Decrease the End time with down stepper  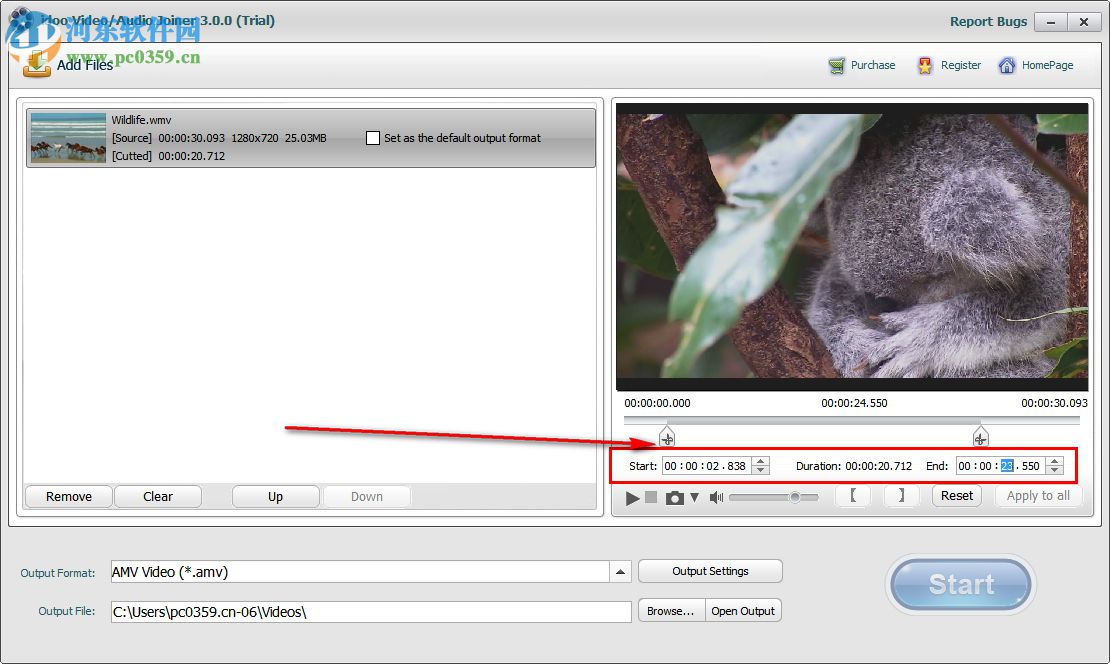(1054, 471)
